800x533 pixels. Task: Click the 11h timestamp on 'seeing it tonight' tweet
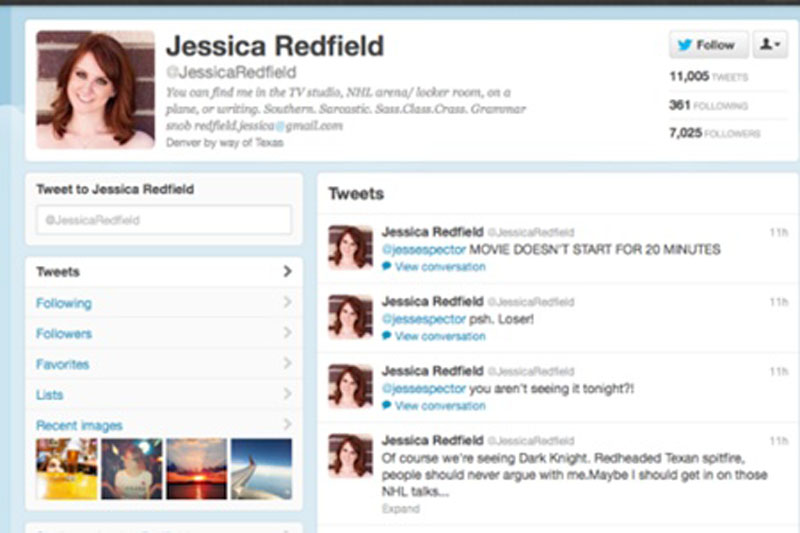(x=779, y=371)
